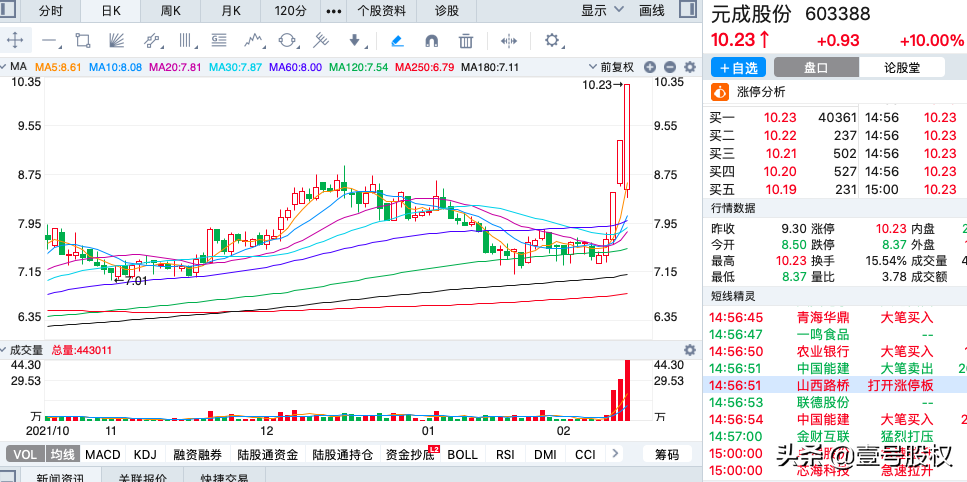Click the MA5:8.61 label
The height and width of the screenshot is (482, 967).
coord(57,67)
